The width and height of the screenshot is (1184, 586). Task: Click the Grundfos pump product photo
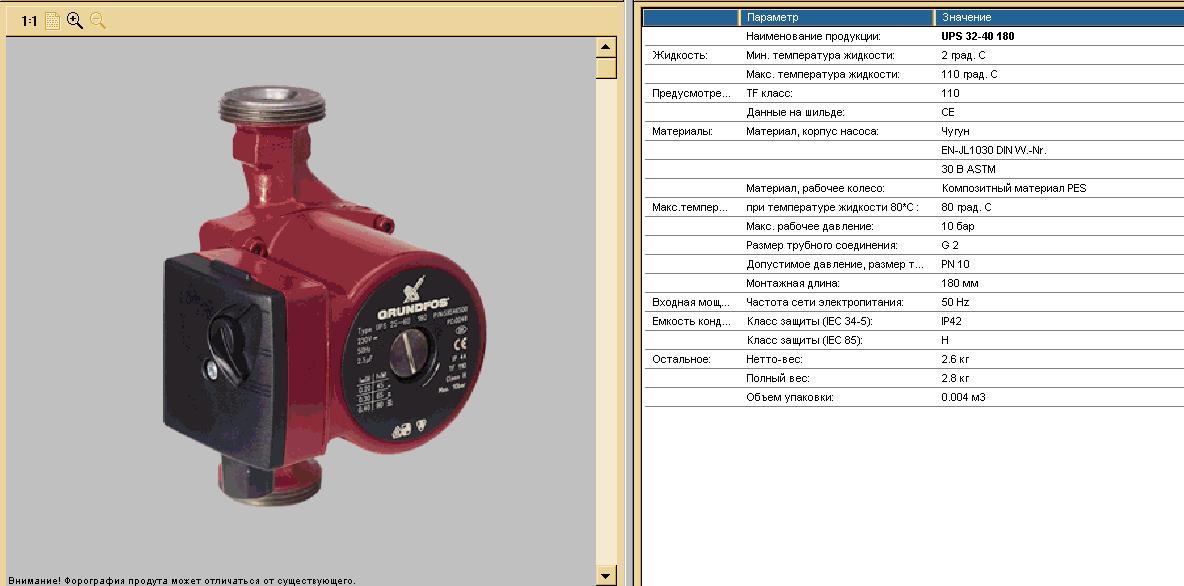[323, 295]
